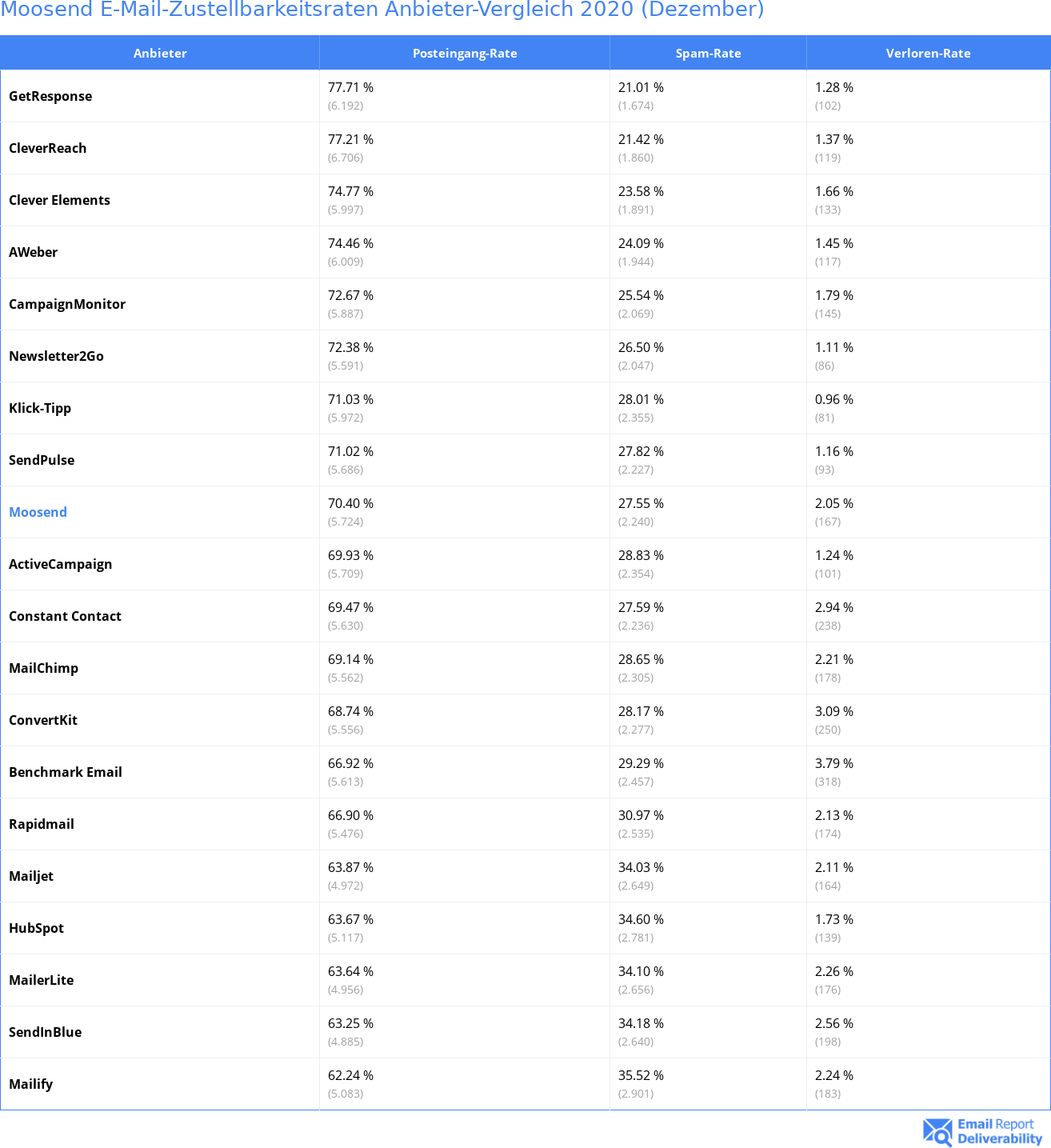
Task: Select the AWeber row label
Action: point(33,252)
